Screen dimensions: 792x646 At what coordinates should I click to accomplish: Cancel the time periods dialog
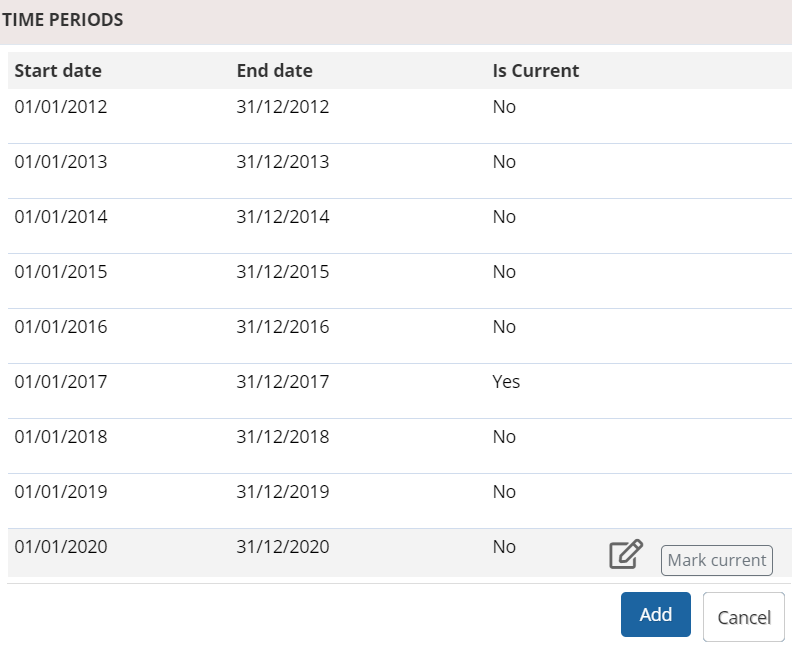[x=744, y=617]
